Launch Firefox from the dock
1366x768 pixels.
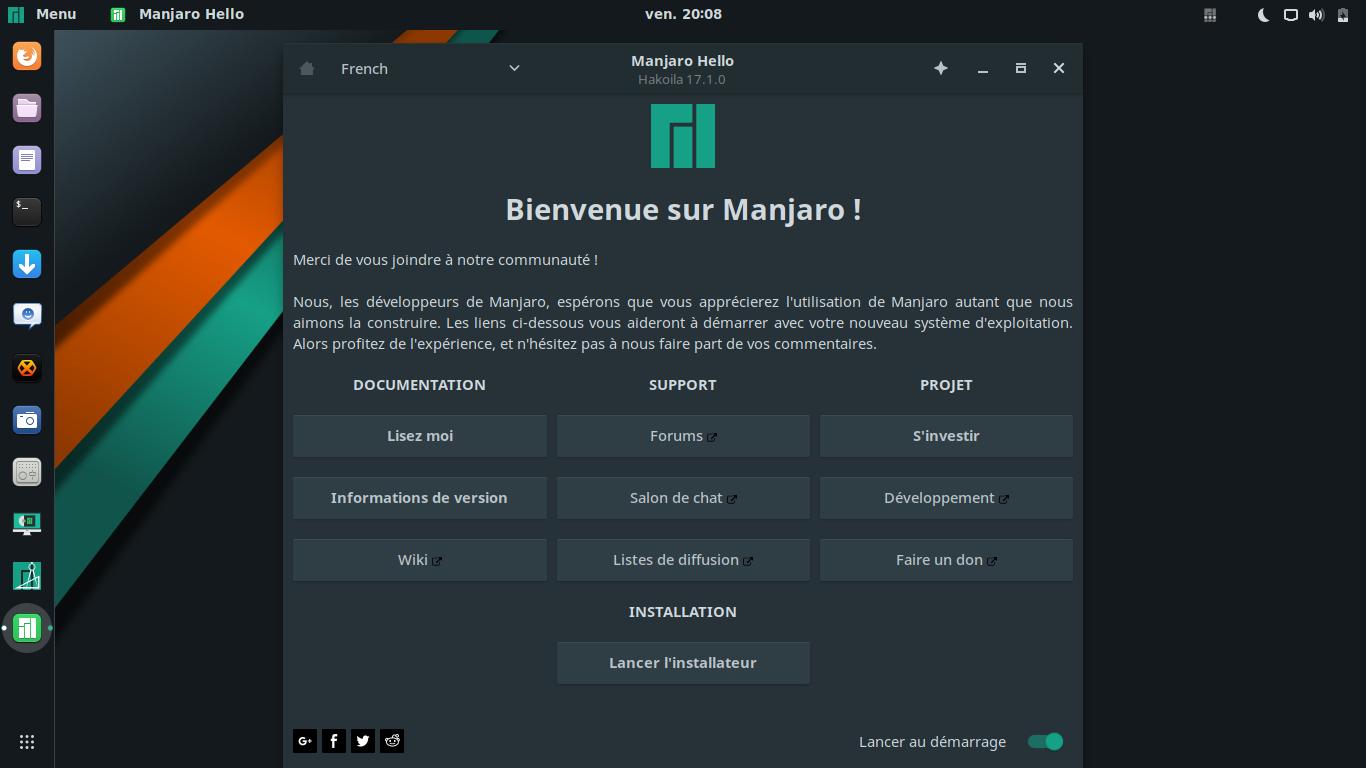pyautogui.click(x=27, y=56)
